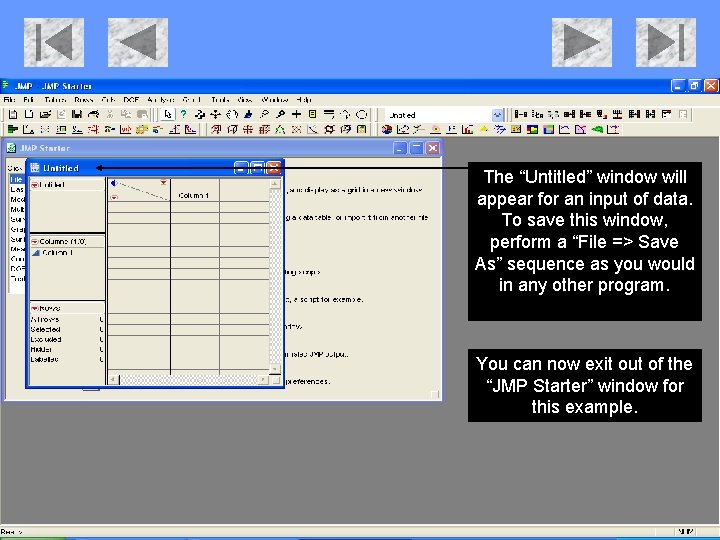Screen dimensions: 720x540
Task: Select the brush tool
Action: coord(248,115)
